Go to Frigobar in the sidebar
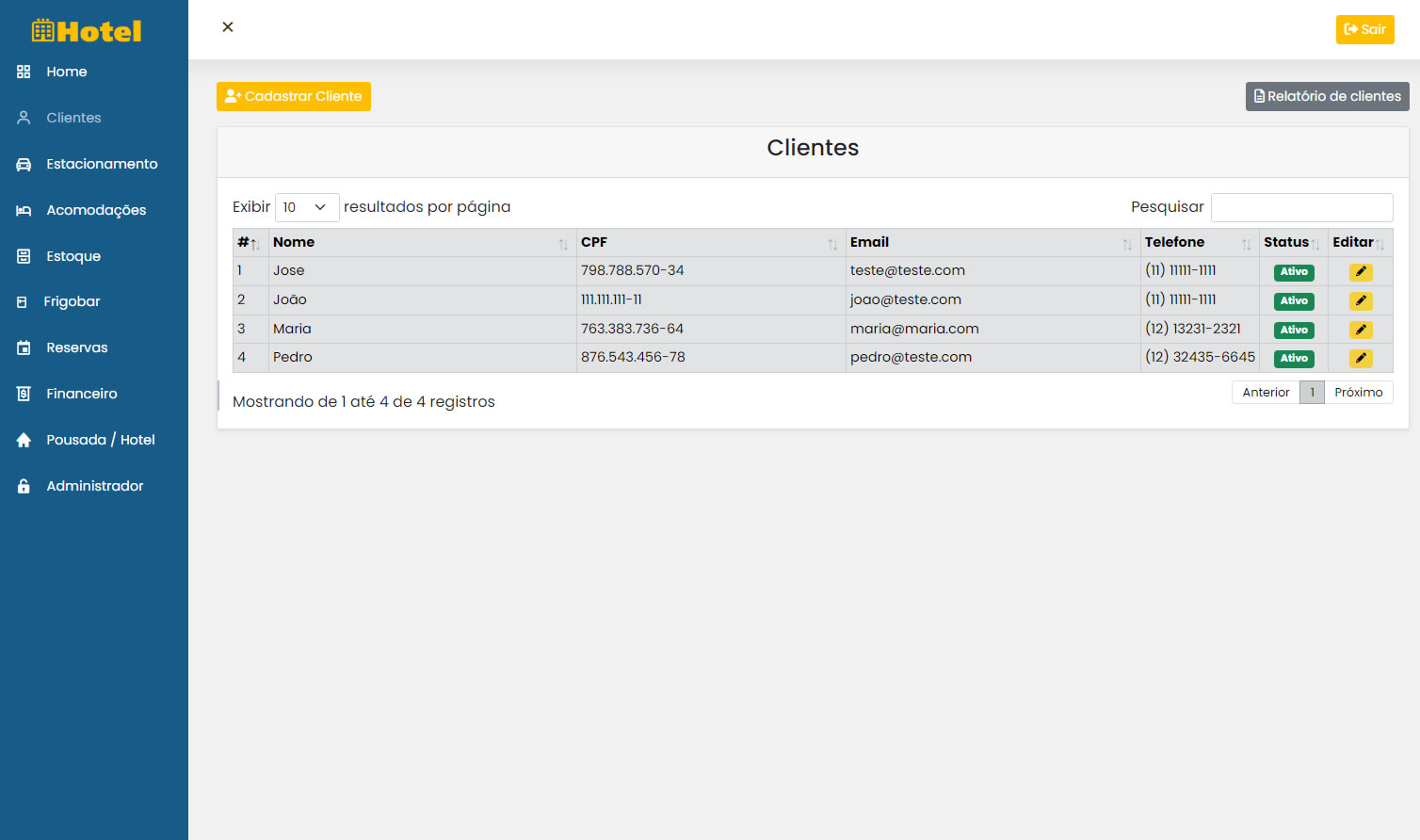This screenshot has width=1420, height=840. pyautogui.click(x=72, y=301)
